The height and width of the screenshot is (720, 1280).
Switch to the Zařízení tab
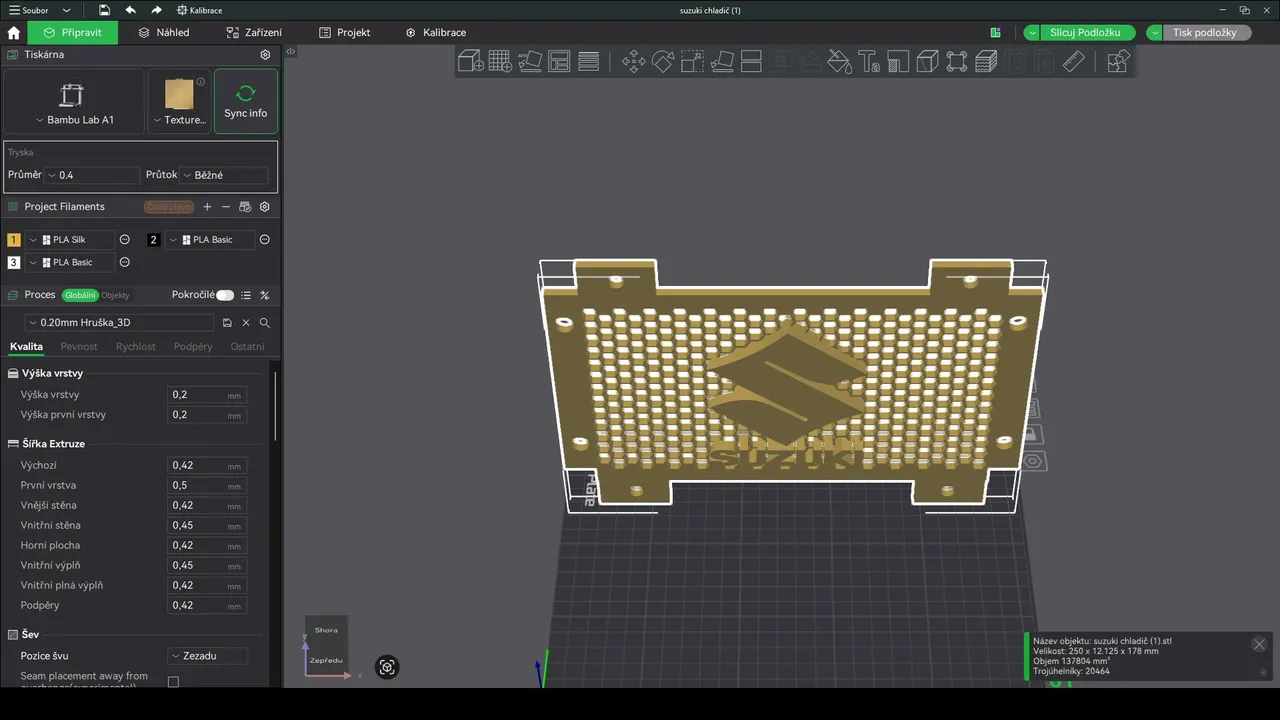pos(254,32)
